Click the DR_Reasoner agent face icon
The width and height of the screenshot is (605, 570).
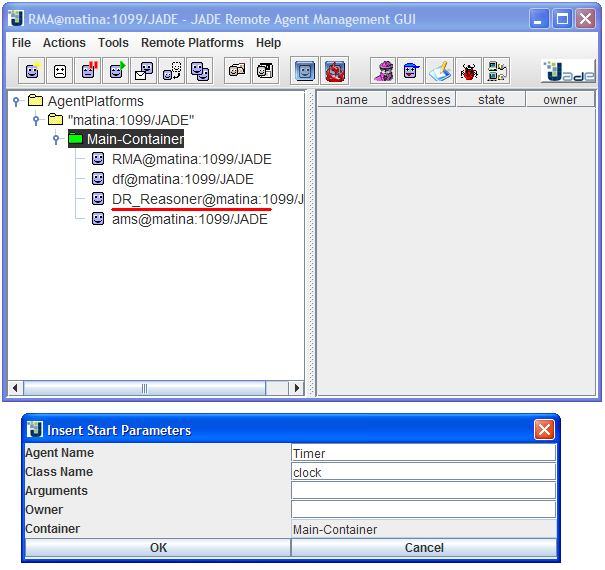coord(98,199)
